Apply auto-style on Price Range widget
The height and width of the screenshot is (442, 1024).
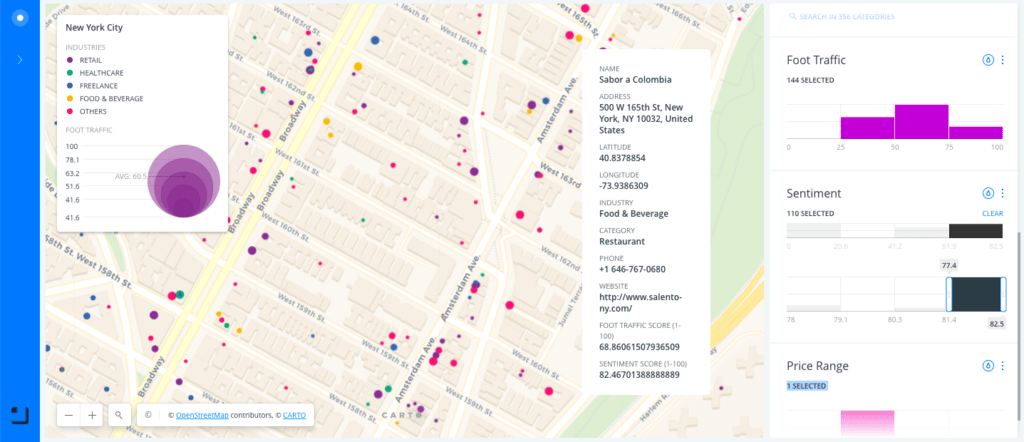pos(988,366)
